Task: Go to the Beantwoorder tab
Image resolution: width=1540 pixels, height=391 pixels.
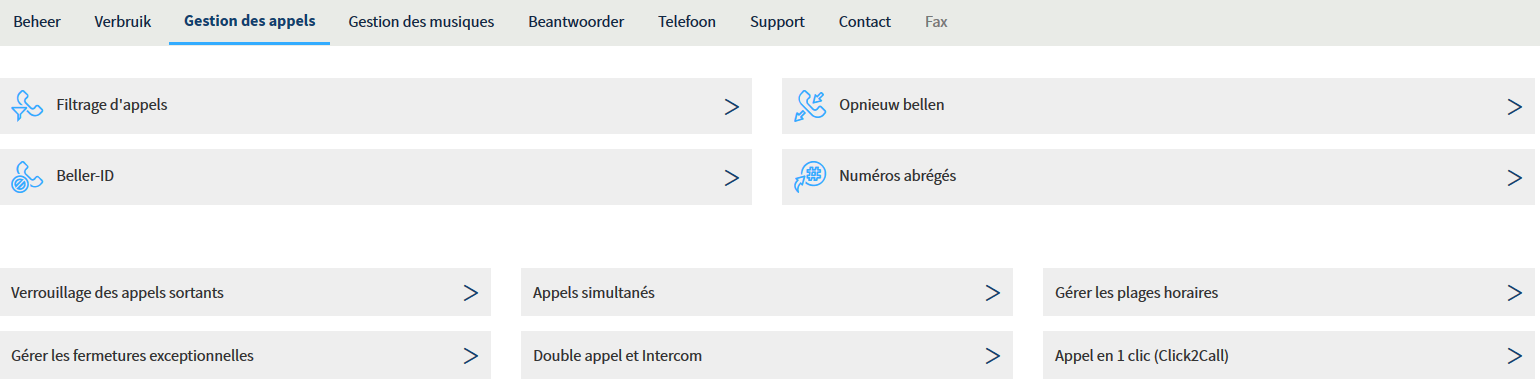Action: pyautogui.click(x=576, y=22)
